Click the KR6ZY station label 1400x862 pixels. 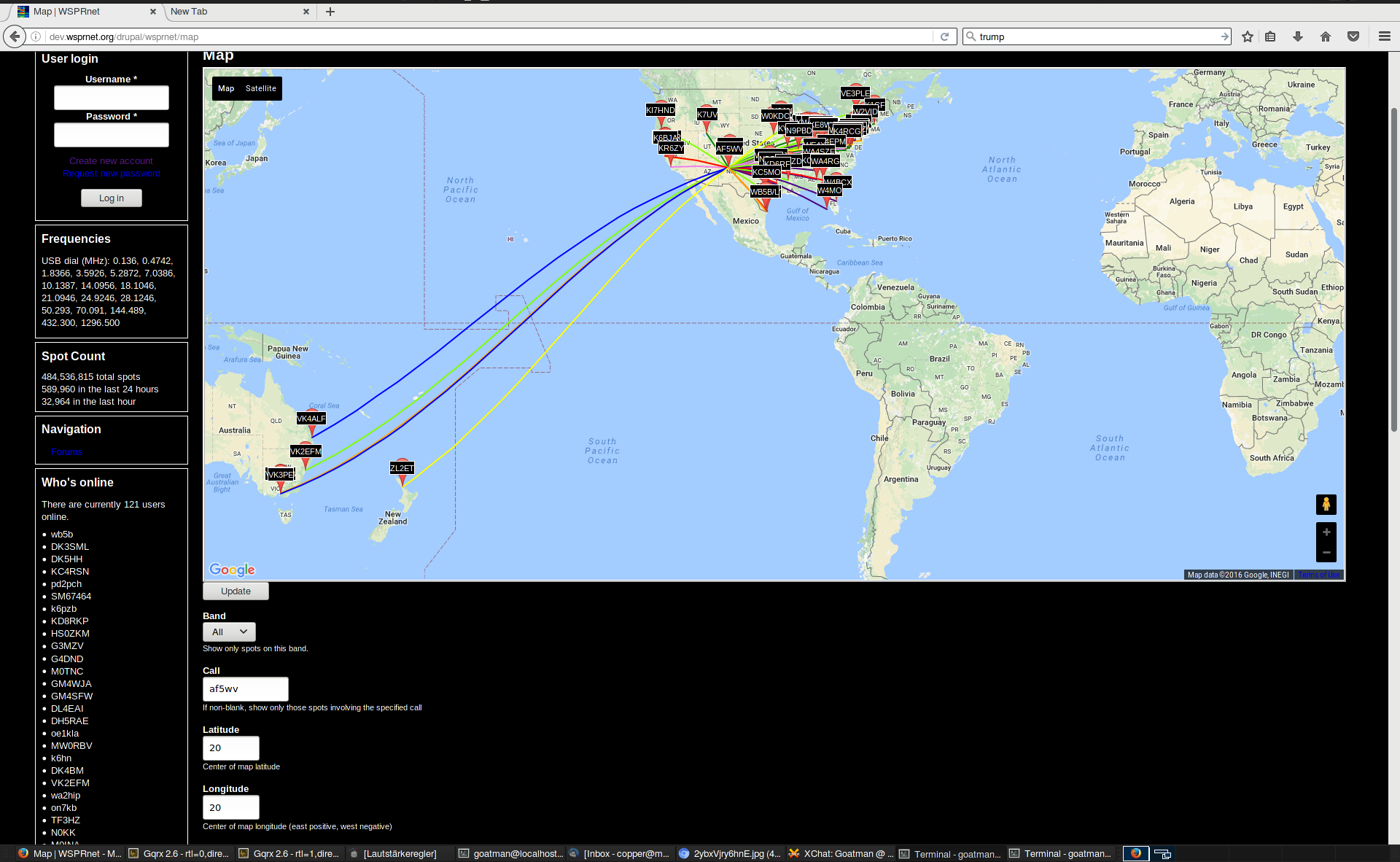(671, 148)
